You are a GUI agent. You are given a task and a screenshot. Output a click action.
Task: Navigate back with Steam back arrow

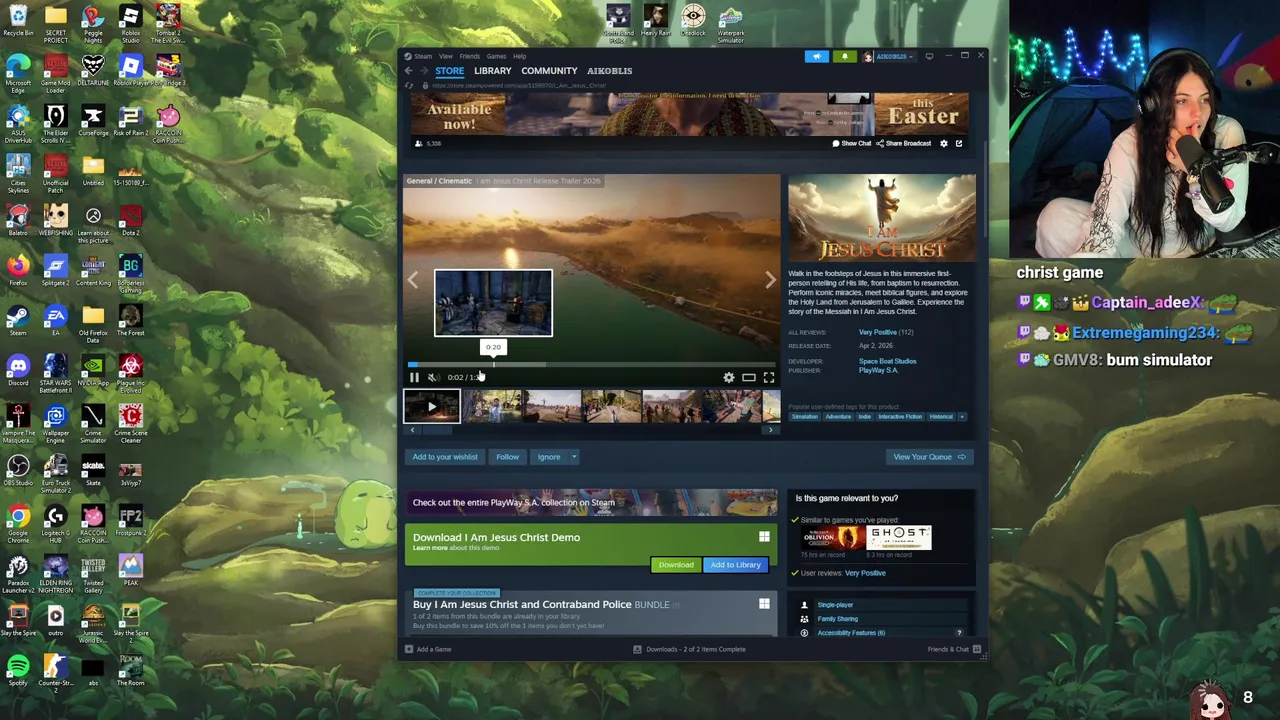pos(408,71)
